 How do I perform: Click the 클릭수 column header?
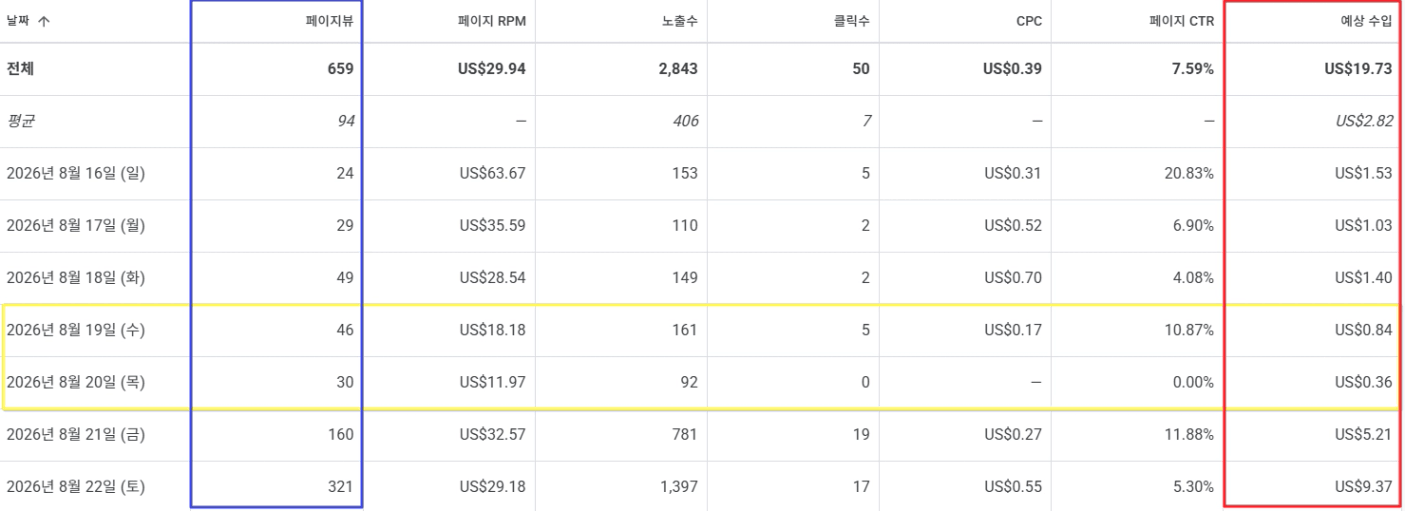pyautogui.click(x=852, y=21)
